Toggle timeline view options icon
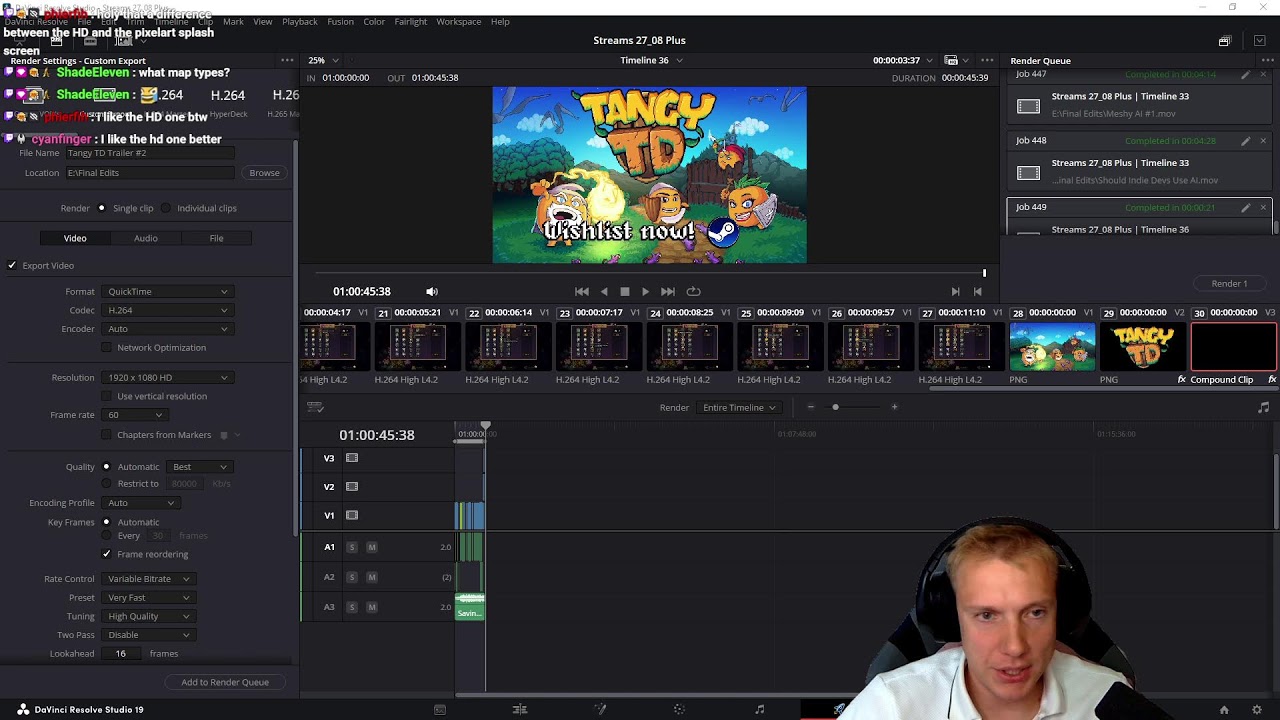Screen dimensions: 1280x720 (x=315, y=408)
